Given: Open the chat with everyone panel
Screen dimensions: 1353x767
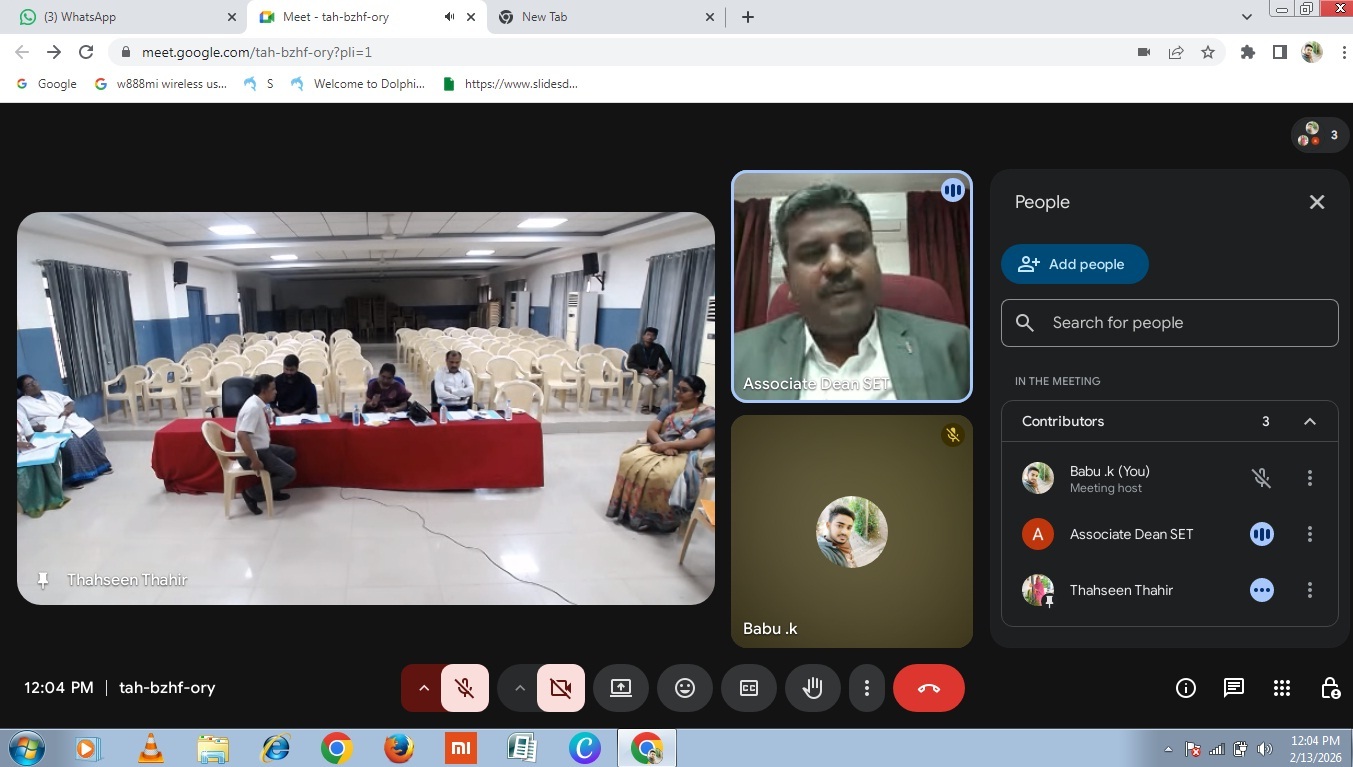Looking at the screenshot, I should tap(1233, 688).
